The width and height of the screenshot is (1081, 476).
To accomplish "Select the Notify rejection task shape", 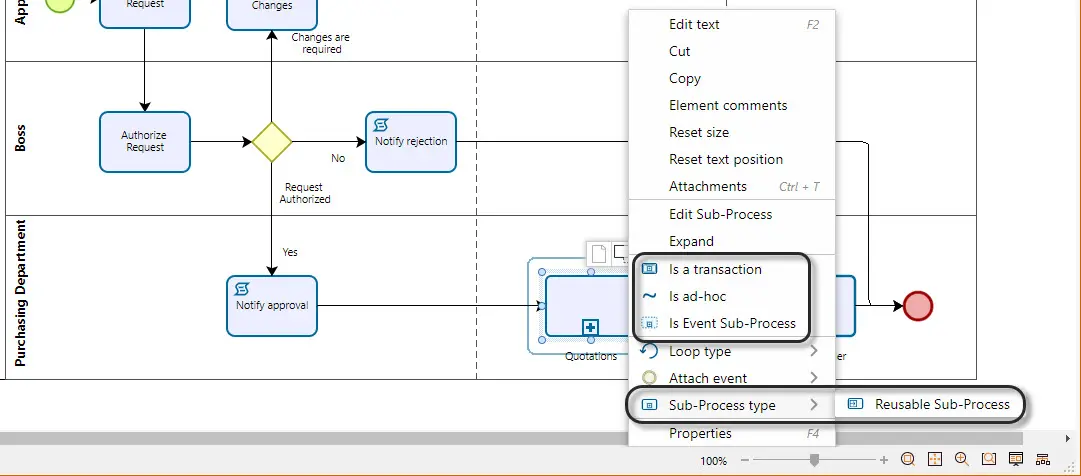I will coord(411,141).
